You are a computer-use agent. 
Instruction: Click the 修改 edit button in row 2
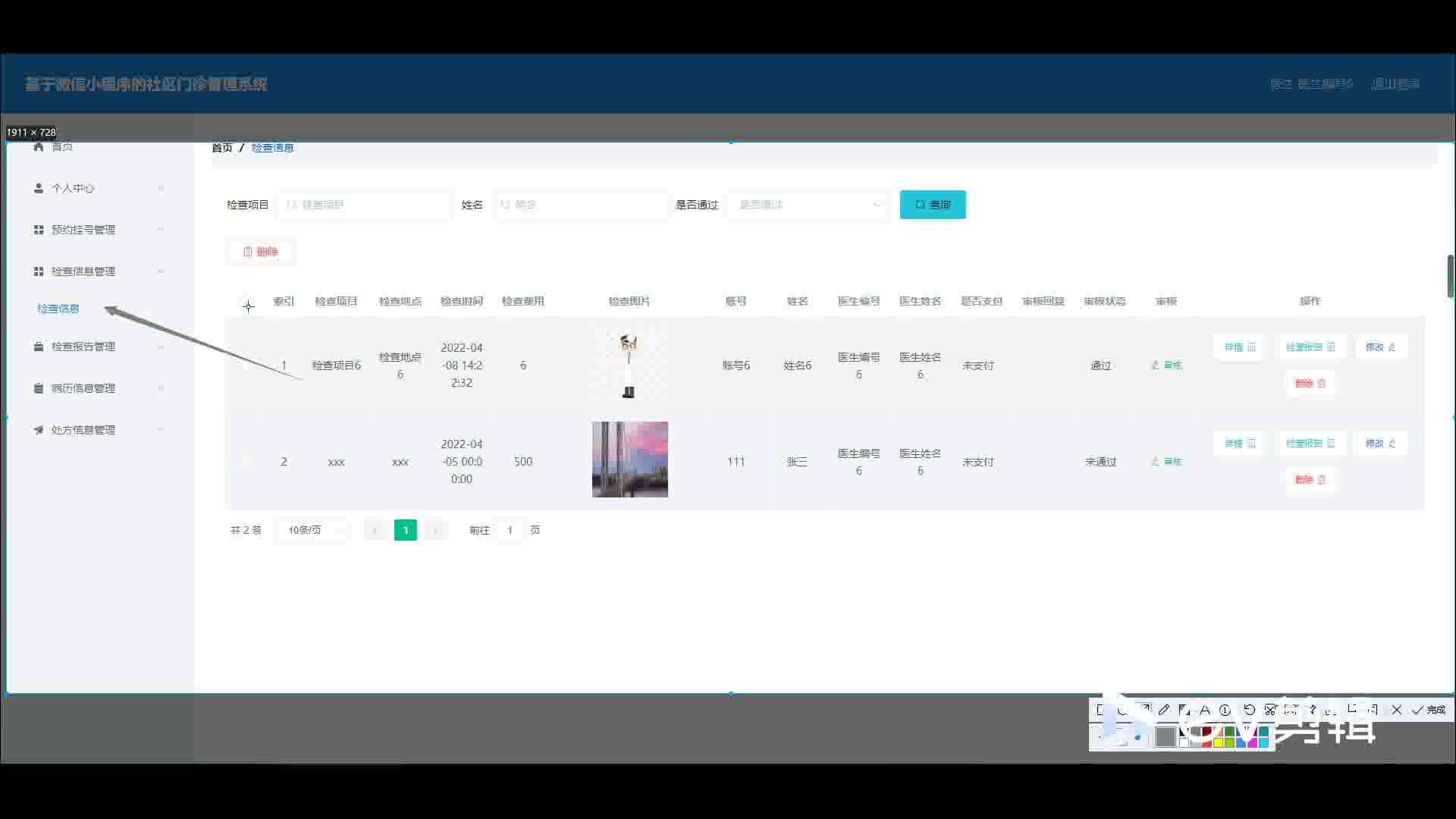pyautogui.click(x=1380, y=444)
